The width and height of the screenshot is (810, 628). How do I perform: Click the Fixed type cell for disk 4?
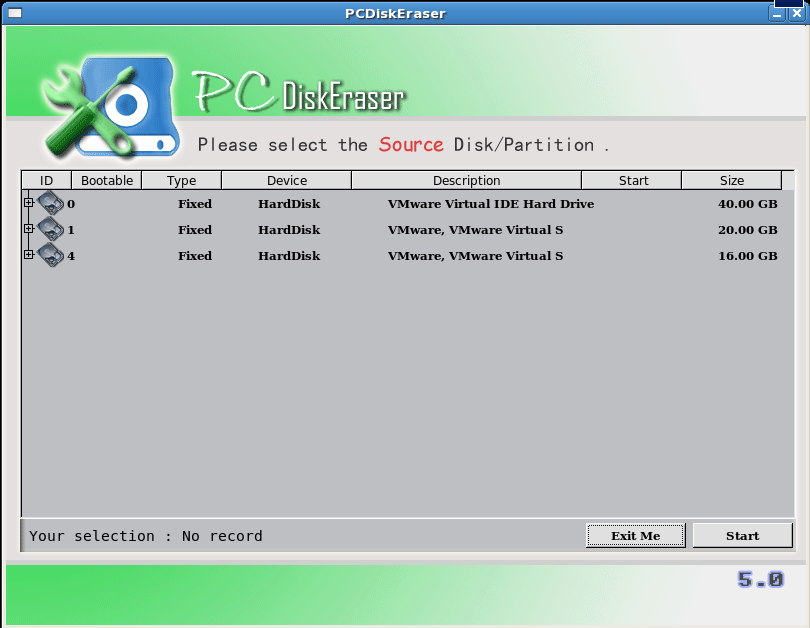(x=195, y=256)
